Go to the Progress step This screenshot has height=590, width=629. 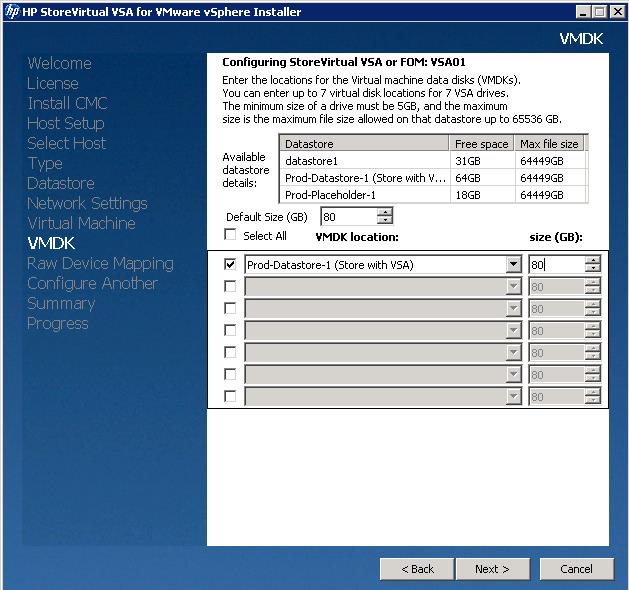coord(58,324)
